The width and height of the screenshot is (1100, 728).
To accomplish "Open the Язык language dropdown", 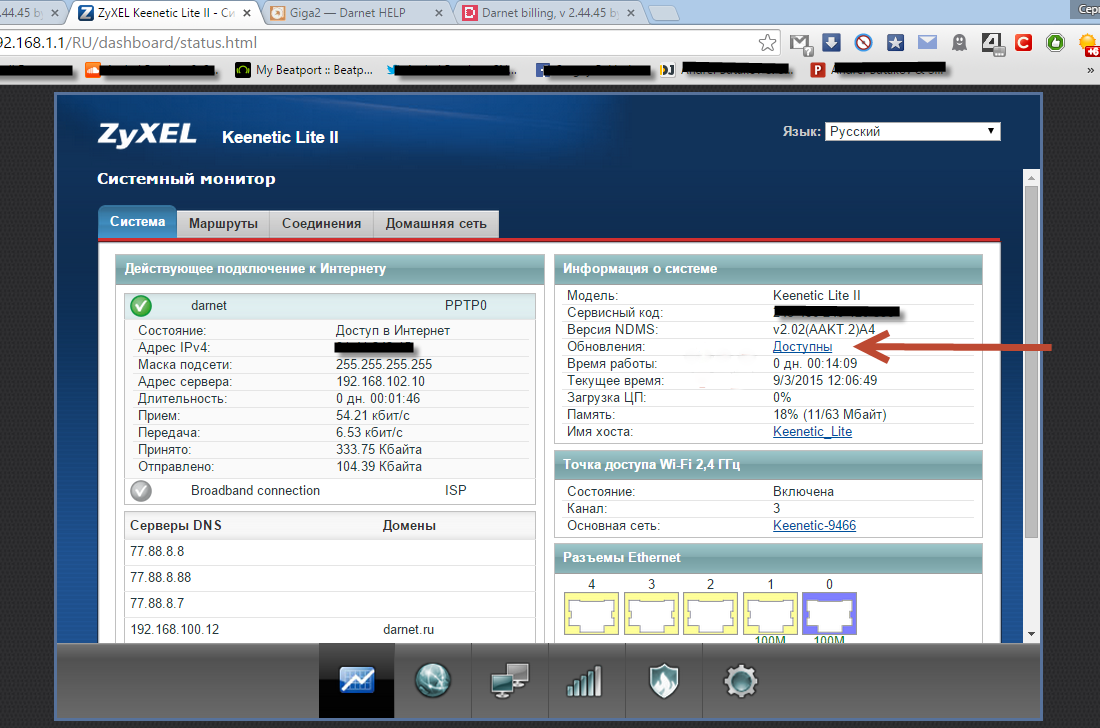I will [x=913, y=131].
